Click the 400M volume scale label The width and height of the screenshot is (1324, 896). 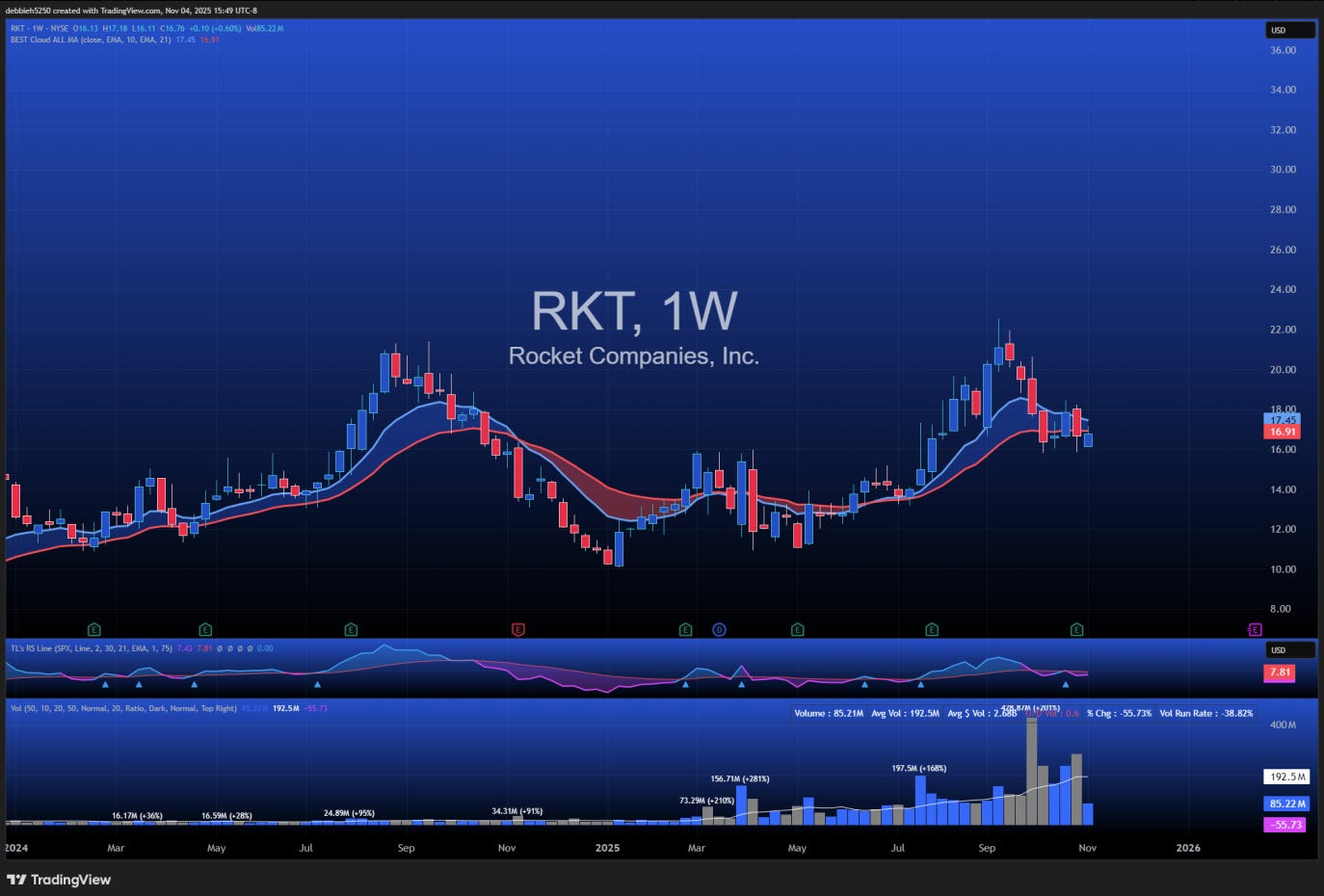(x=1283, y=725)
